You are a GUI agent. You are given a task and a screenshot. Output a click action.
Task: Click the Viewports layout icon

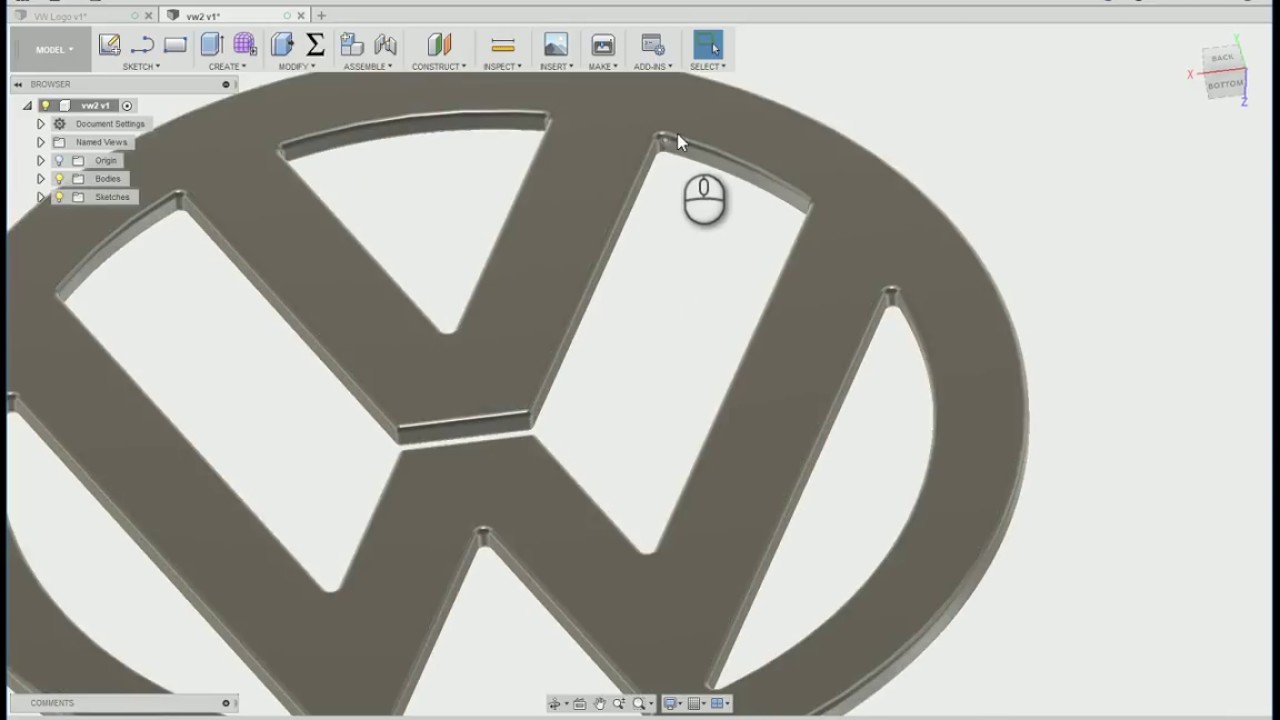click(717, 704)
